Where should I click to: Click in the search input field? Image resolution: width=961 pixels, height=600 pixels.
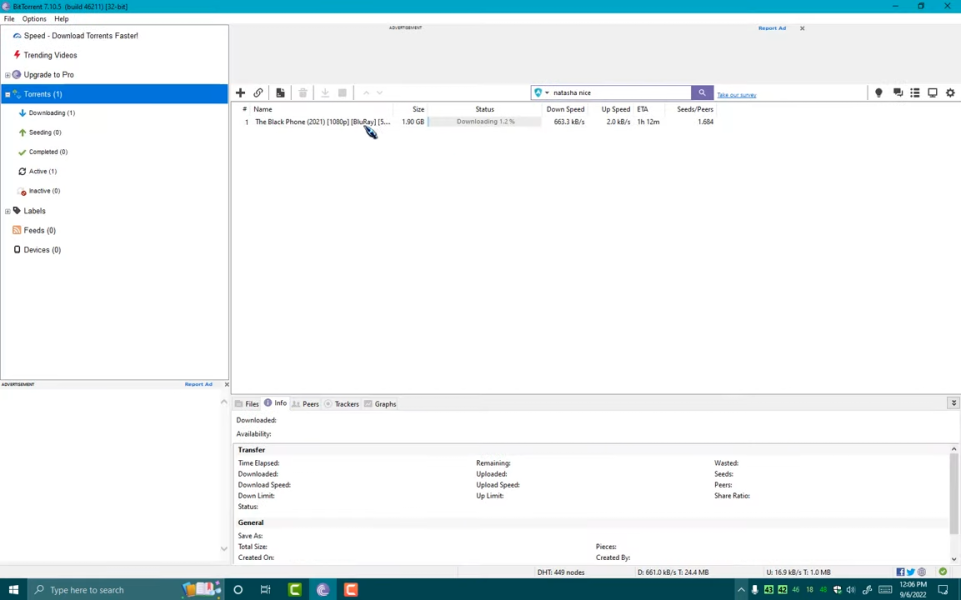tap(620, 93)
